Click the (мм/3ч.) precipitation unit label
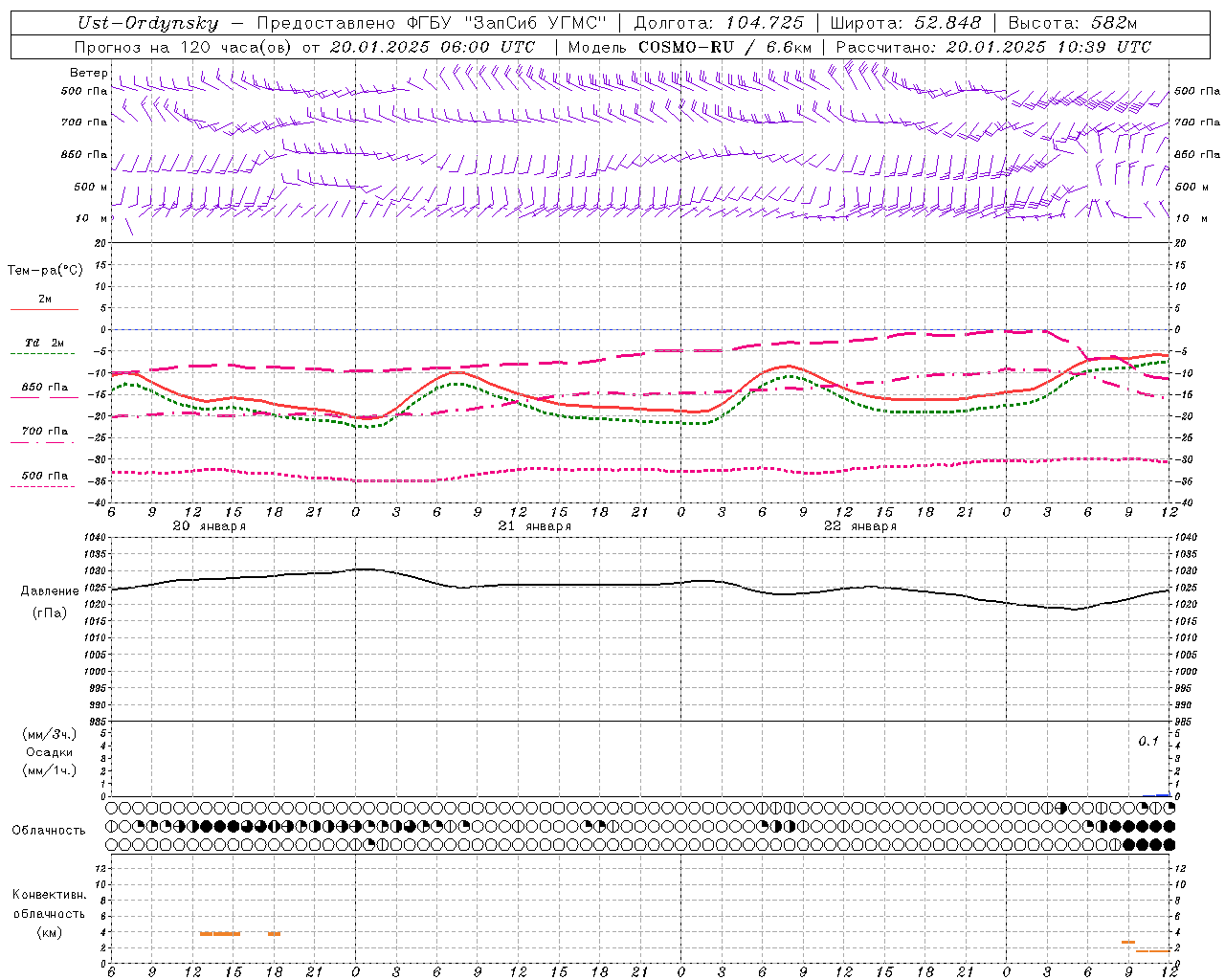This screenshot has width=1225, height=980. [50, 734]
